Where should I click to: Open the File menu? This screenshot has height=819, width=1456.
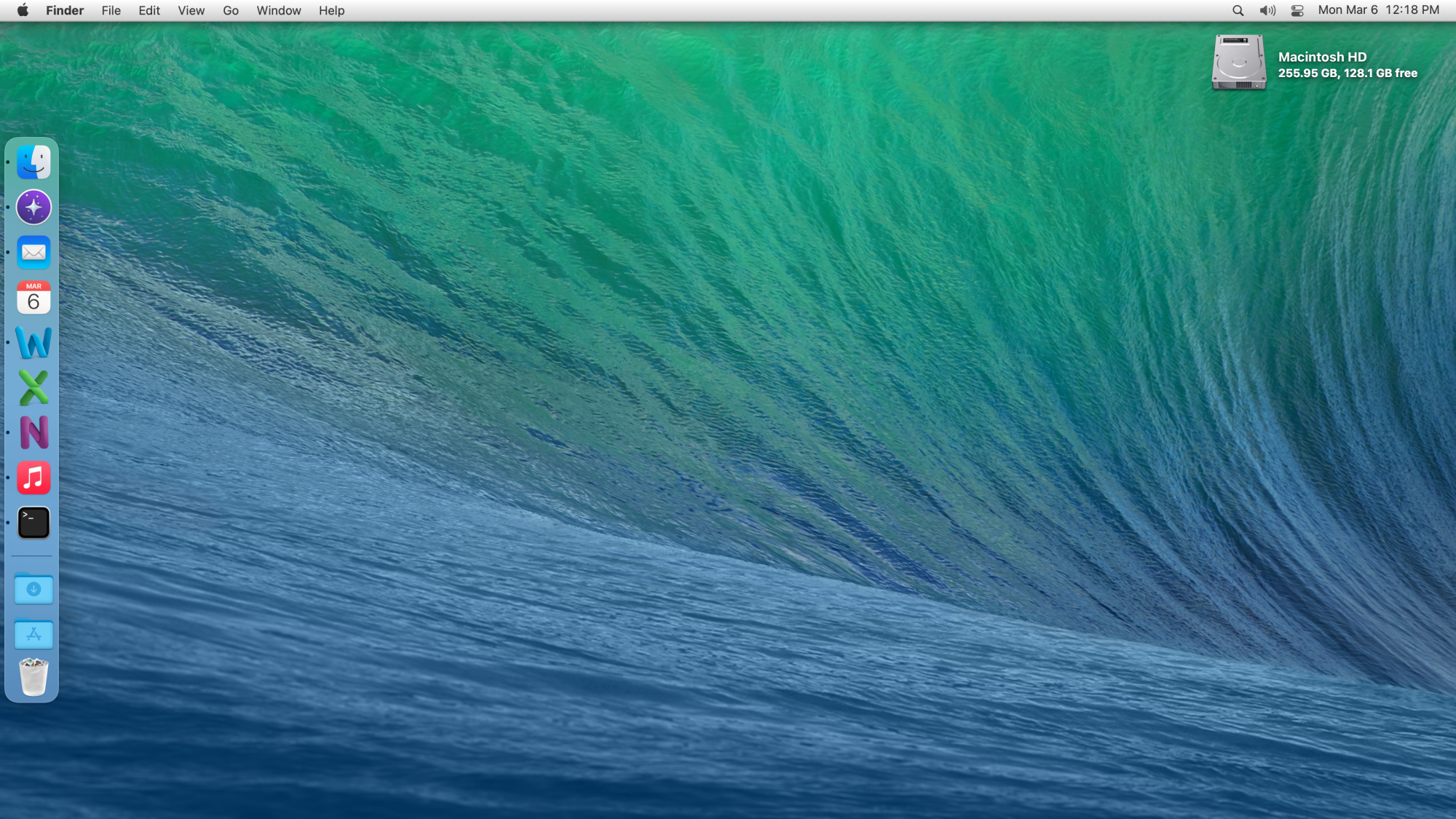tap(111, 10)
